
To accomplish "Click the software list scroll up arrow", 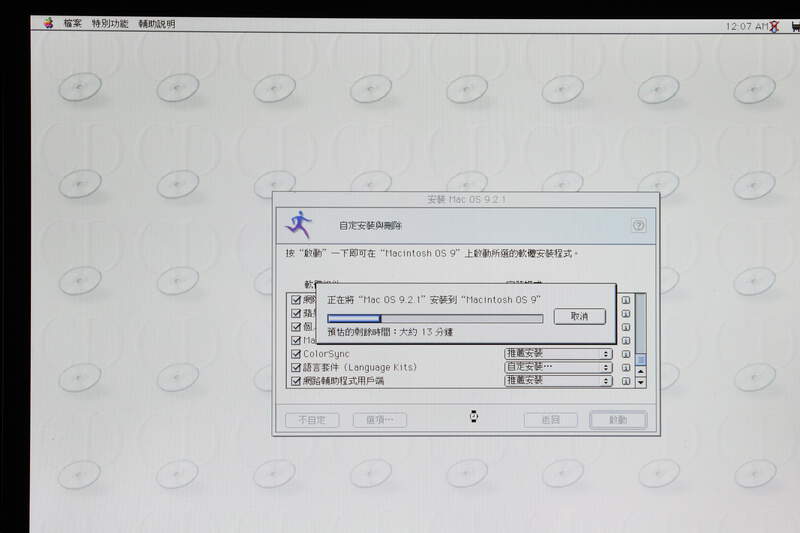I will (641, 371).
